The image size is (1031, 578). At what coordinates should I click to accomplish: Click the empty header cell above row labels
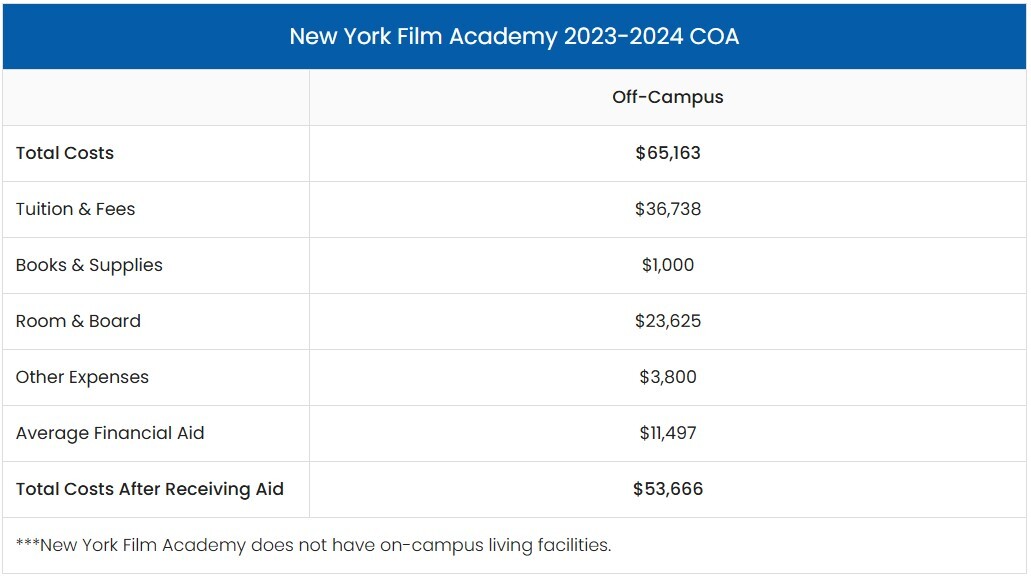pyautogui.click(x=156, y=97)
